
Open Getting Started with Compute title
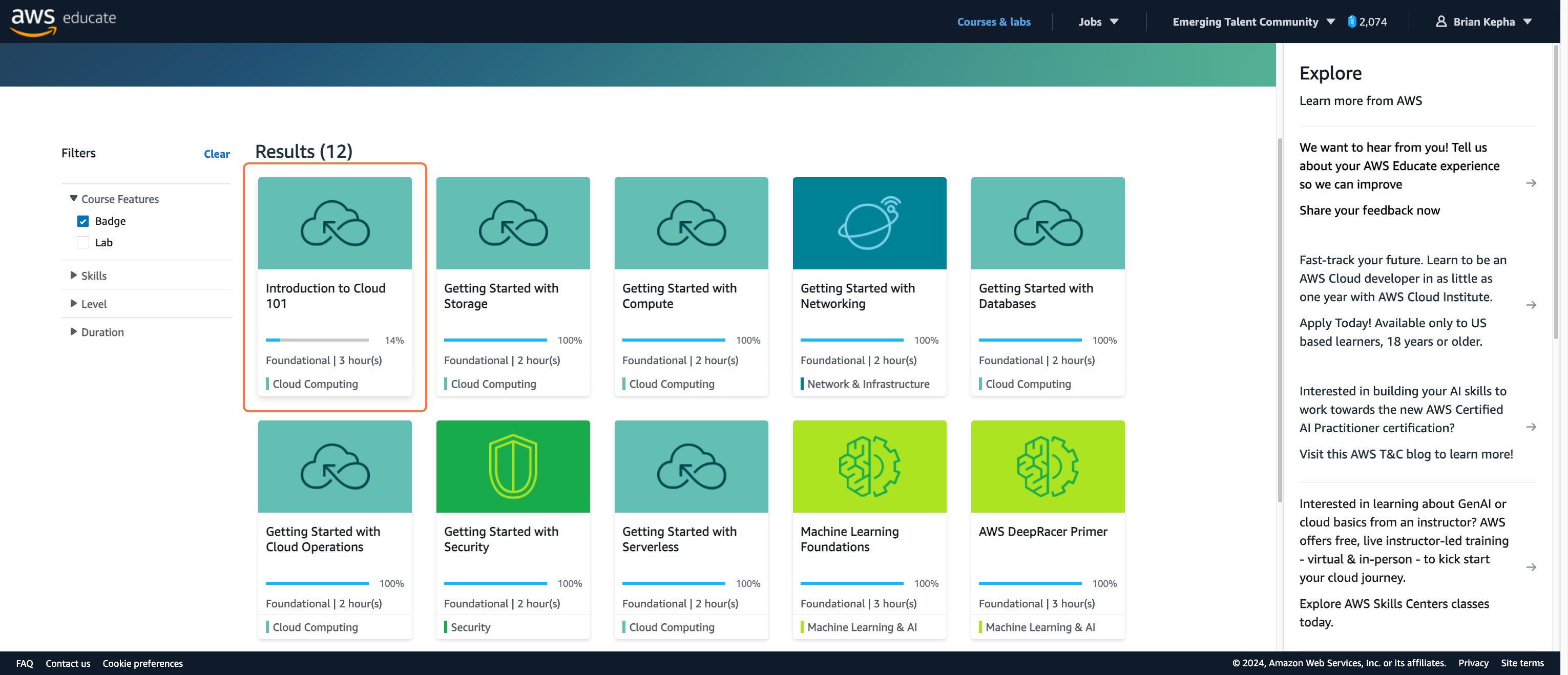[679, 296]
